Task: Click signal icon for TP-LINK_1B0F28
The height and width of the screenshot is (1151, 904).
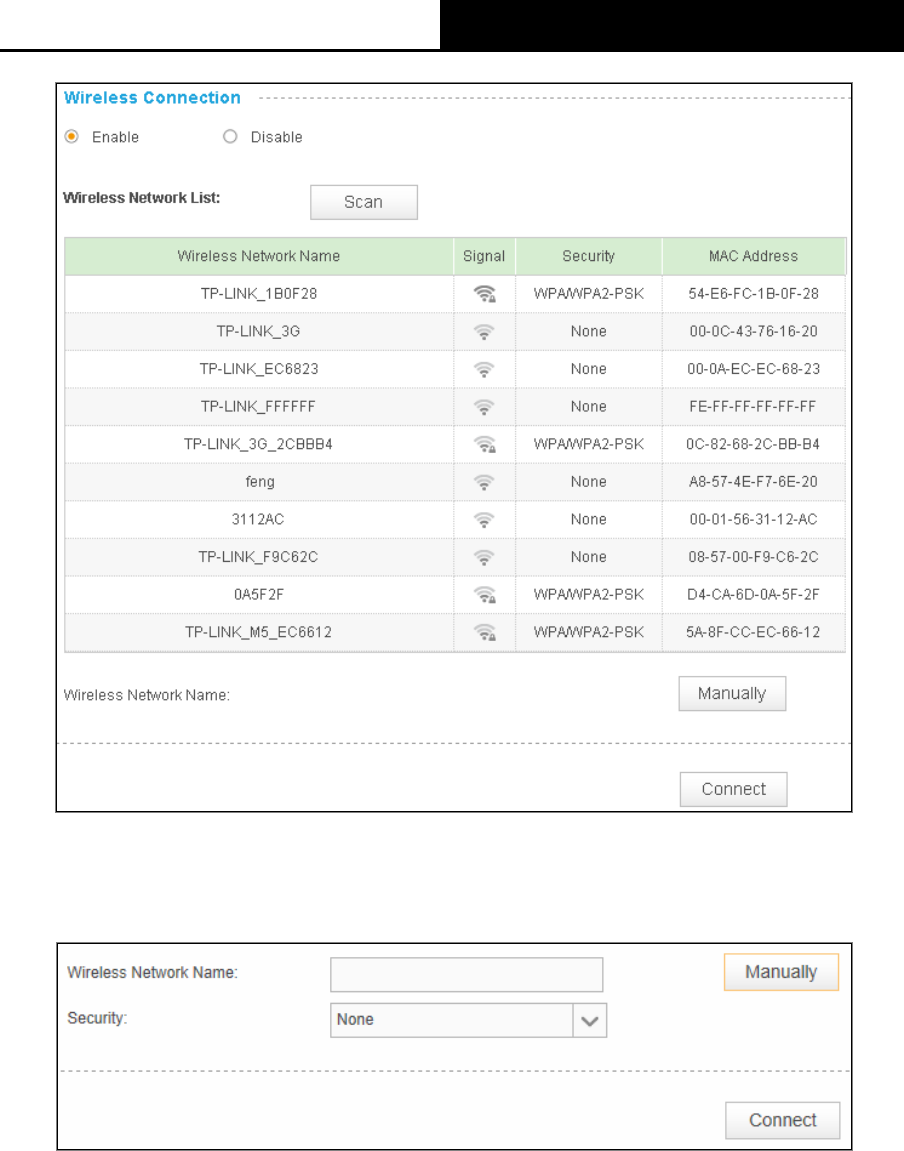Action: pos(484,294)
